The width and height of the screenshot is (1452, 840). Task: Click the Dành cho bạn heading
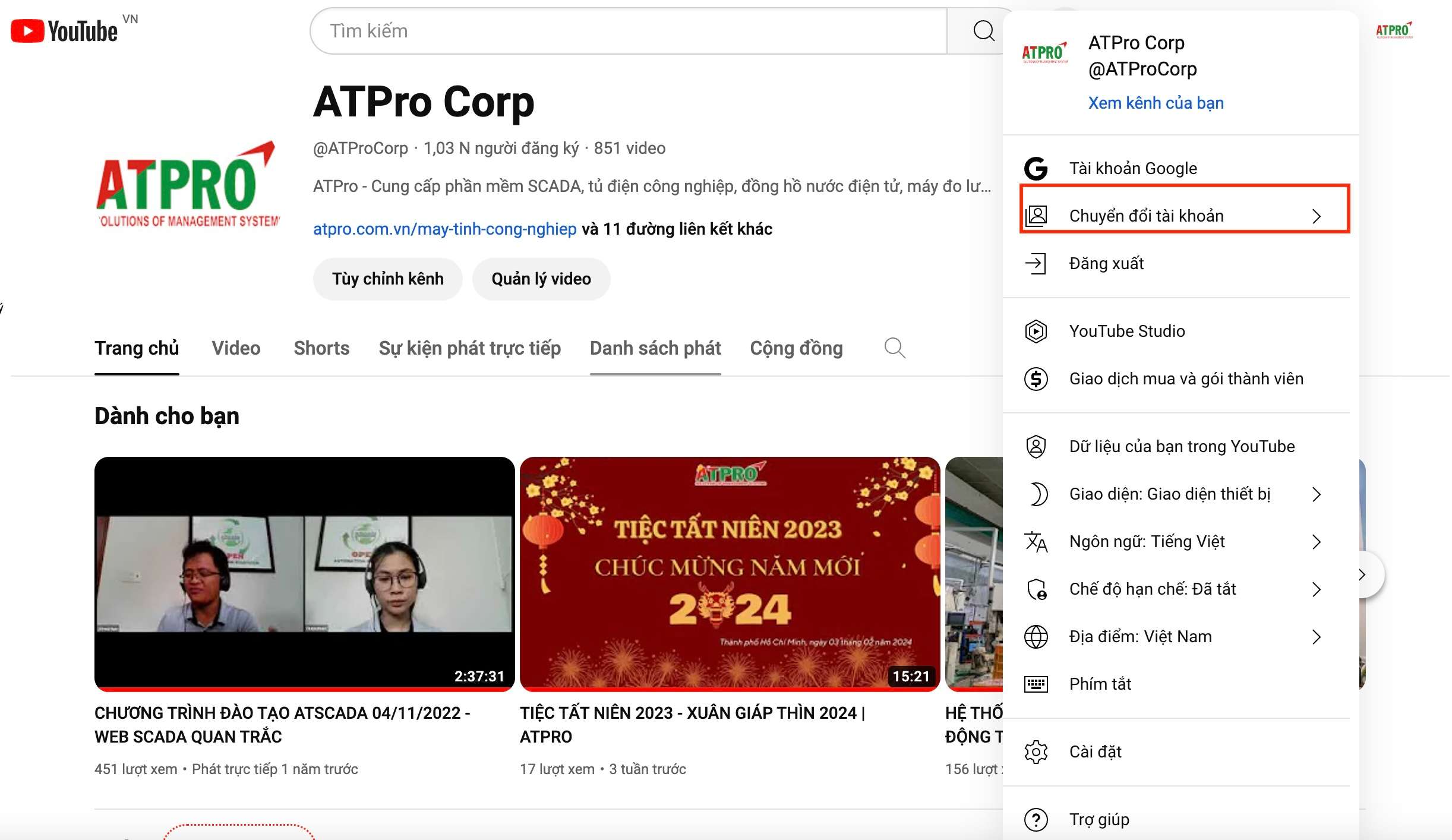point(167,416)
